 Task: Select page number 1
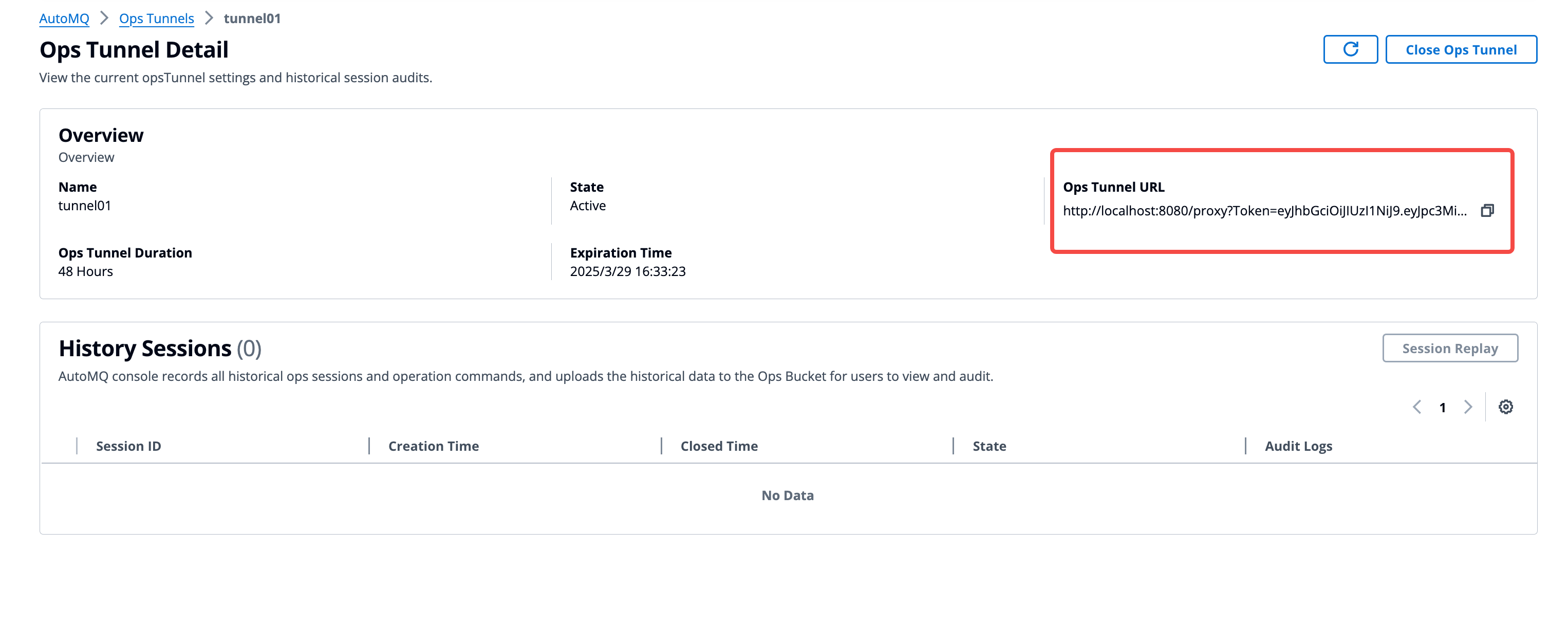1442,407
